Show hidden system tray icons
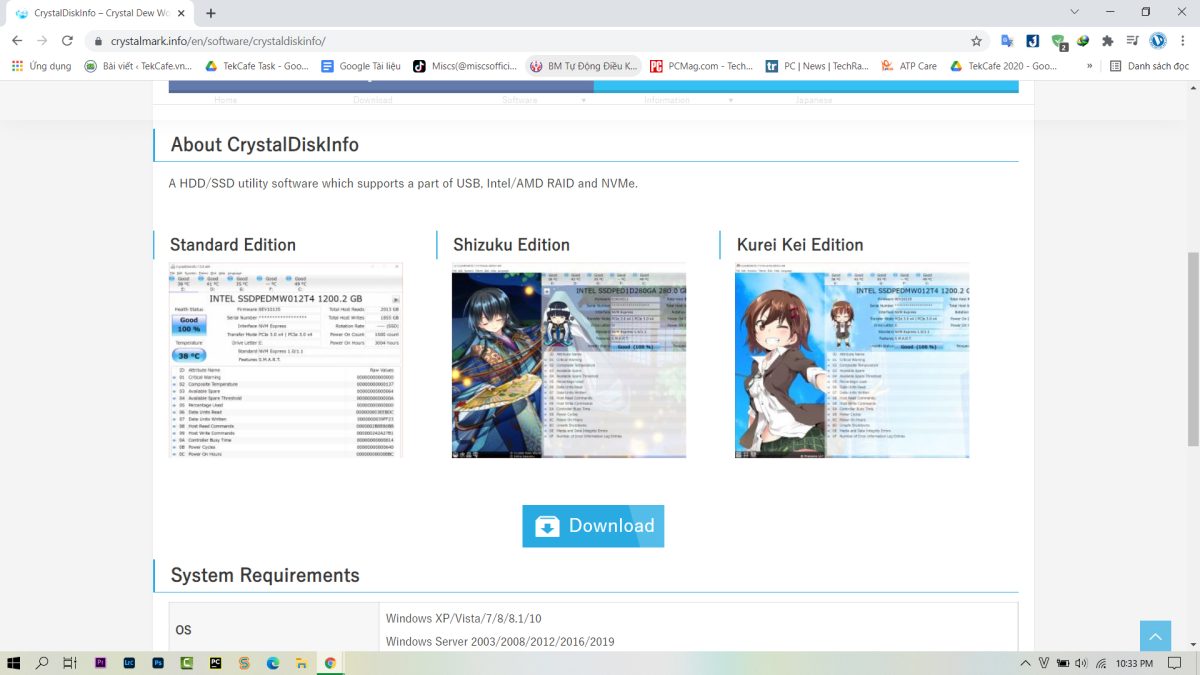 pos(1026,663)
